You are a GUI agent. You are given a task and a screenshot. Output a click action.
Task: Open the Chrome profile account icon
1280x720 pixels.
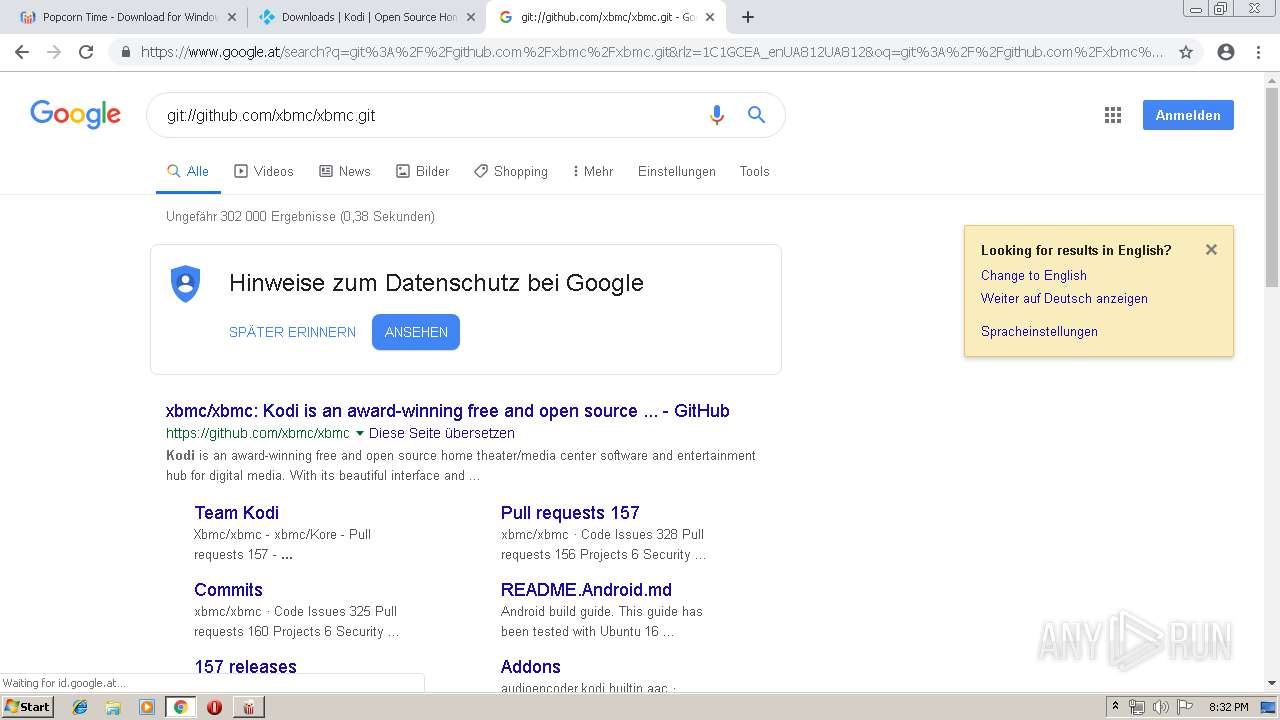click(1226, 52)
